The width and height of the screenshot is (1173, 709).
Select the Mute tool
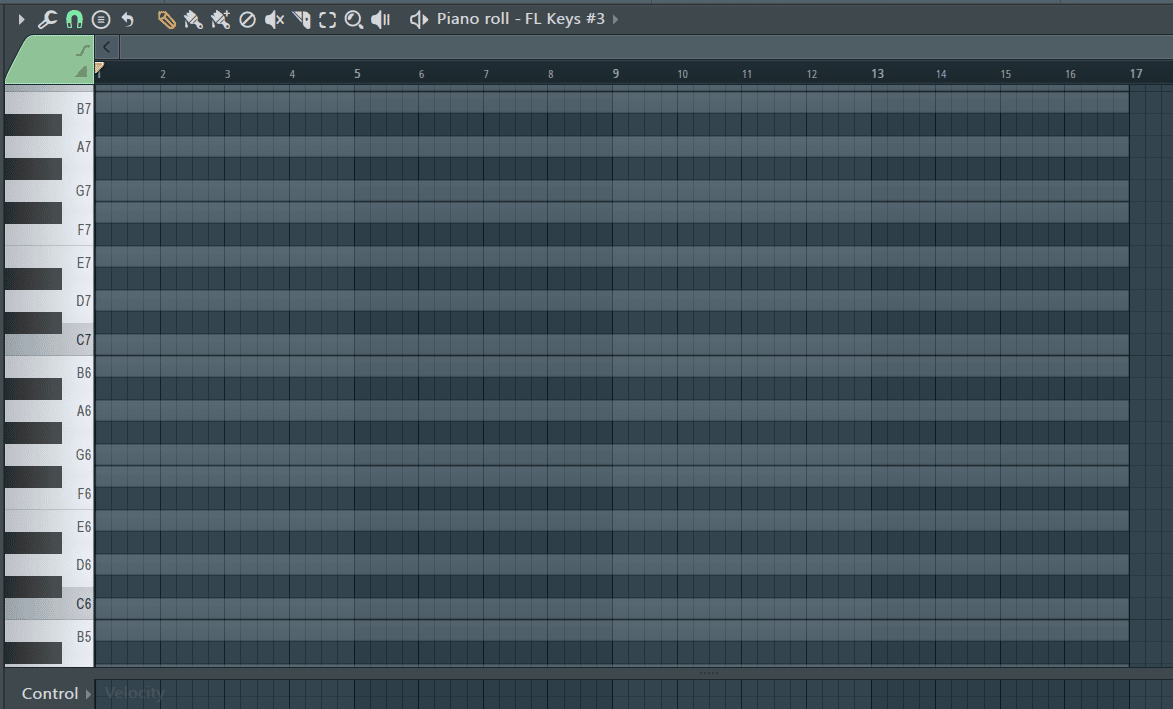(273, 18)
